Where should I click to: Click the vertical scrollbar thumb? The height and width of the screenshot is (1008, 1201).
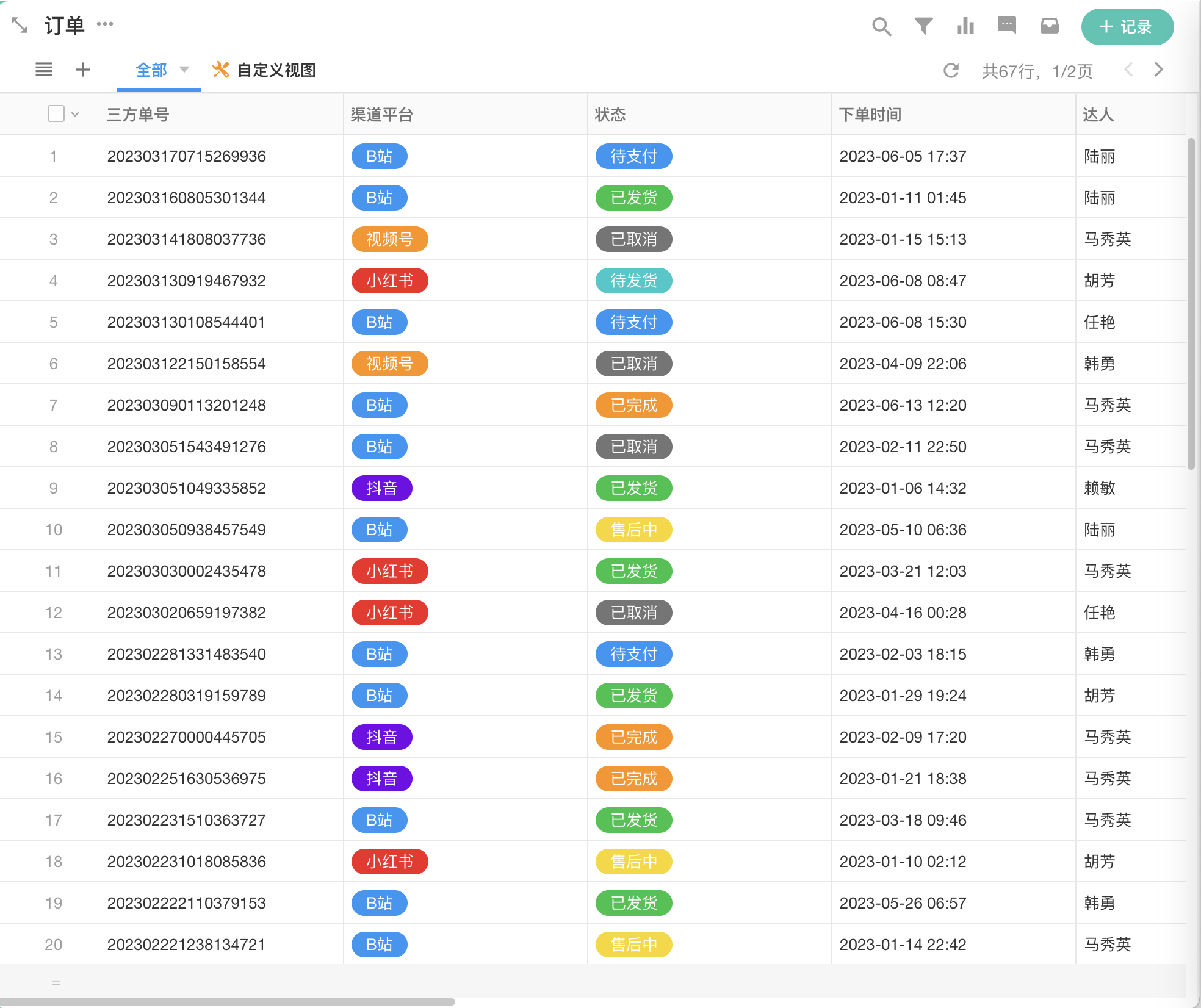click(1191, 304)
